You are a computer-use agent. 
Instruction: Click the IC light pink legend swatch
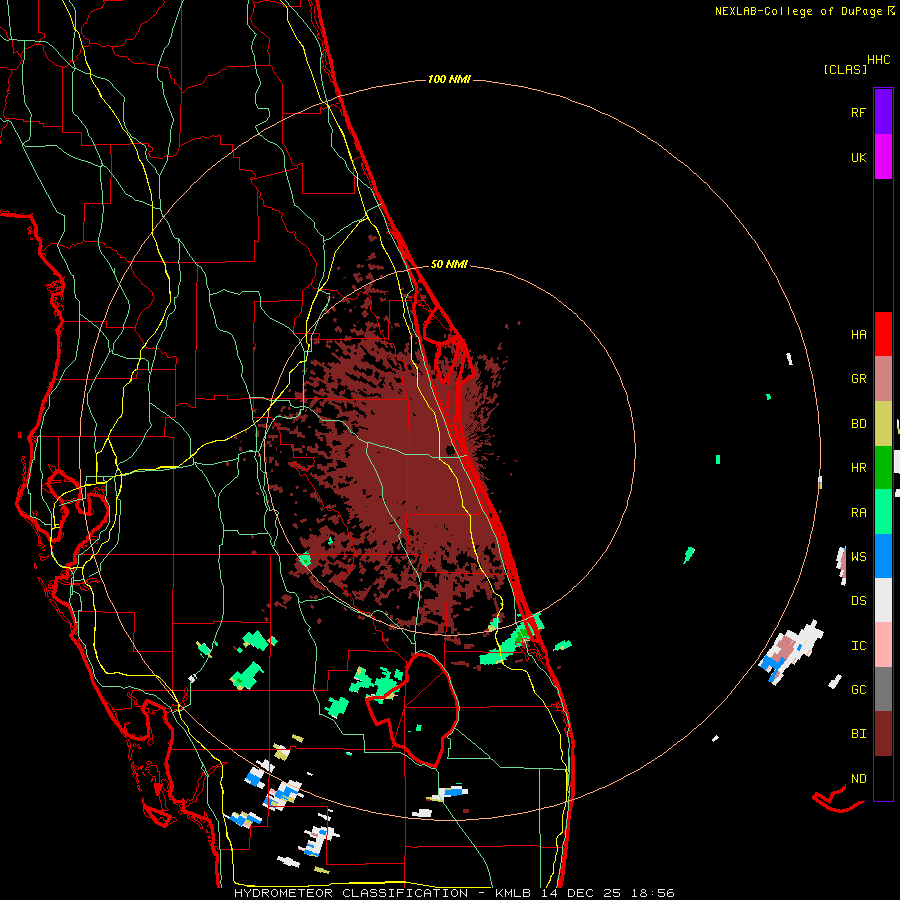[883, 645]
